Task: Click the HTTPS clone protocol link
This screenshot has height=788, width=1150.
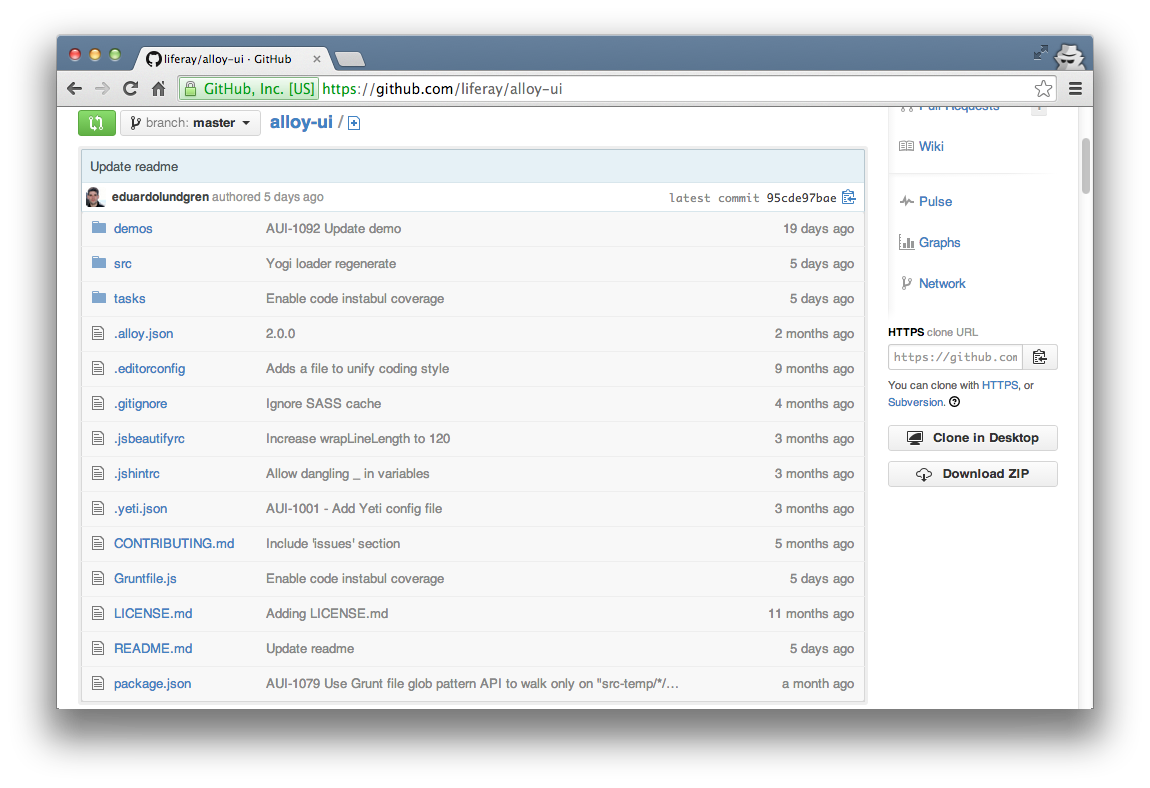Action: coord(1000,385)
